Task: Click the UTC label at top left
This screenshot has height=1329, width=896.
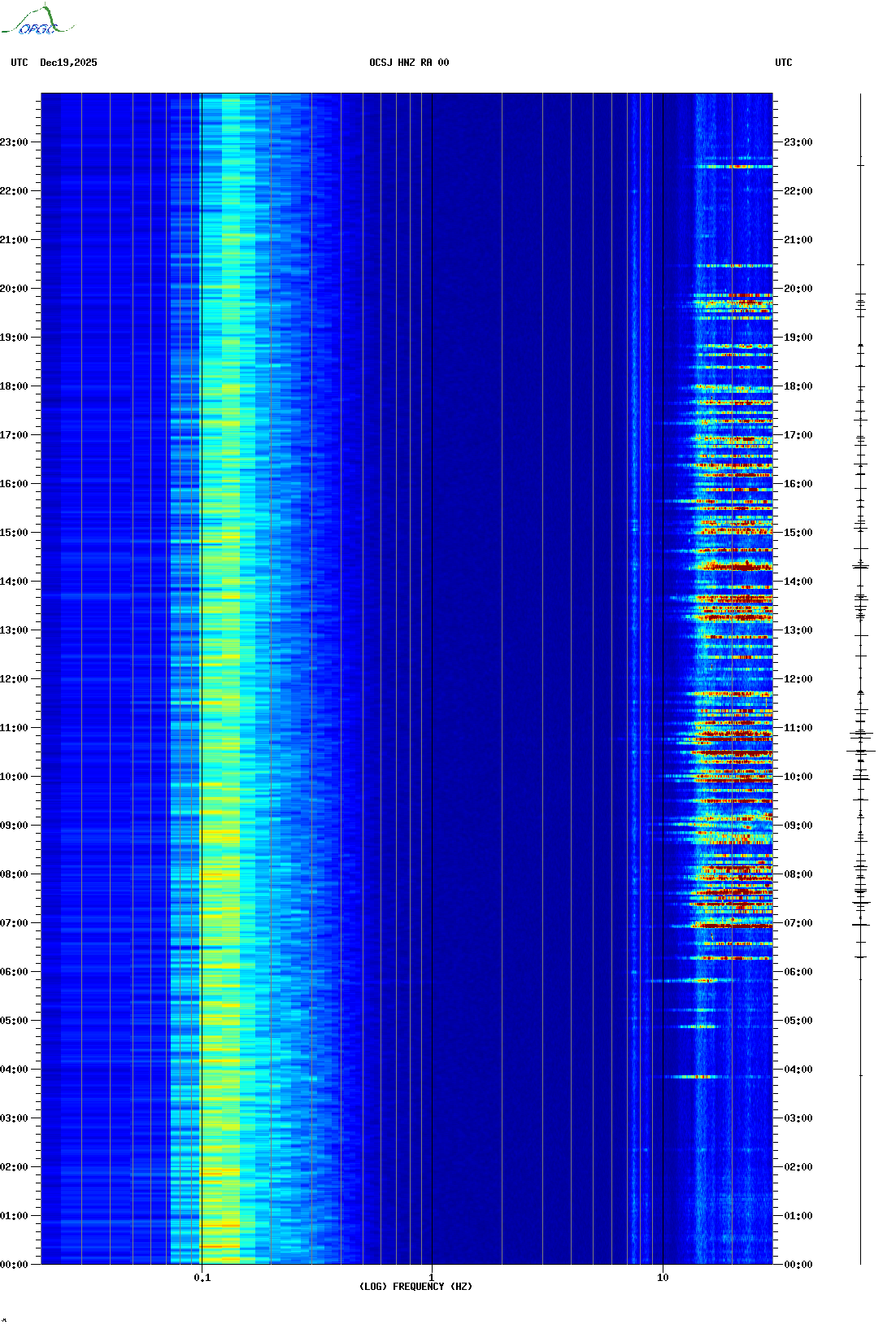Action: coord(20,63)
